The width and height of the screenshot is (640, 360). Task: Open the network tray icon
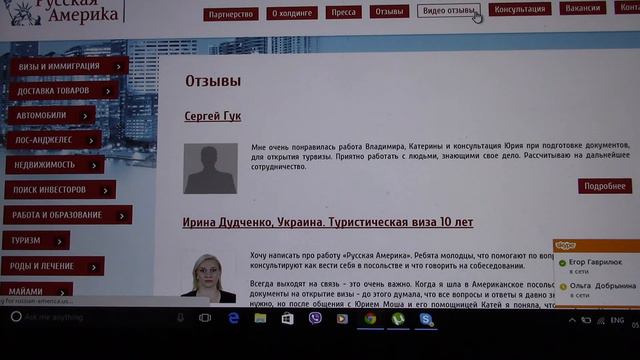point(601,321)
